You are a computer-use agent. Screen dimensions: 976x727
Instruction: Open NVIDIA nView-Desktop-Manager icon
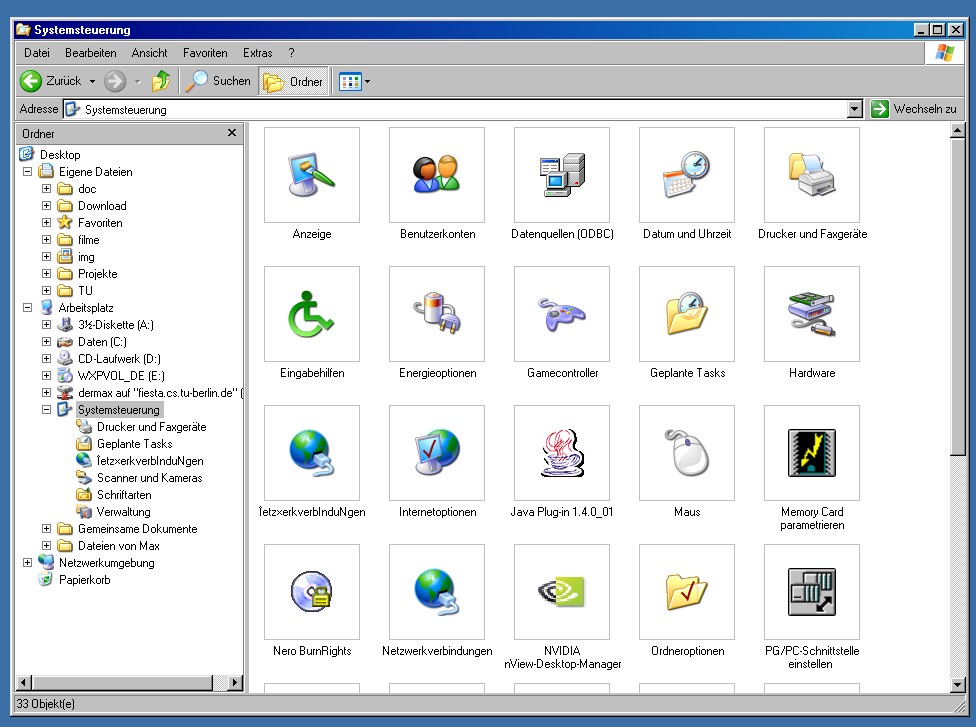pyautogui.click(x=561, y=592)
